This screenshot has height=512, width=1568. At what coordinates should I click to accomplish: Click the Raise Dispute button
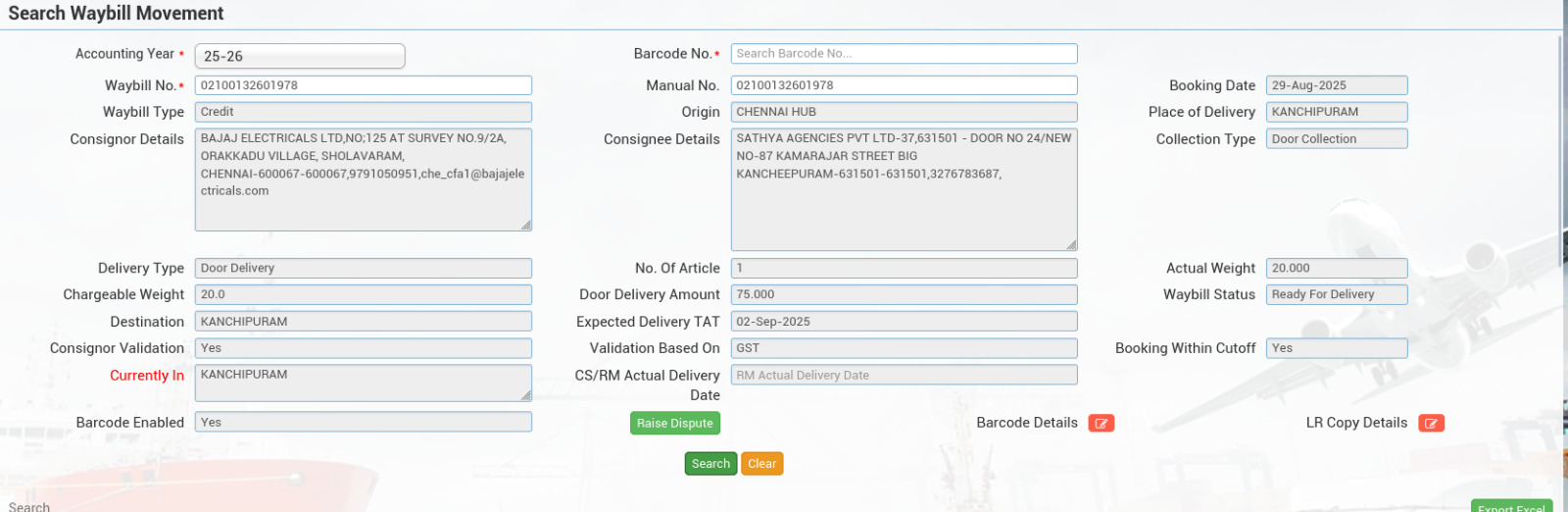tap(674, 424)
